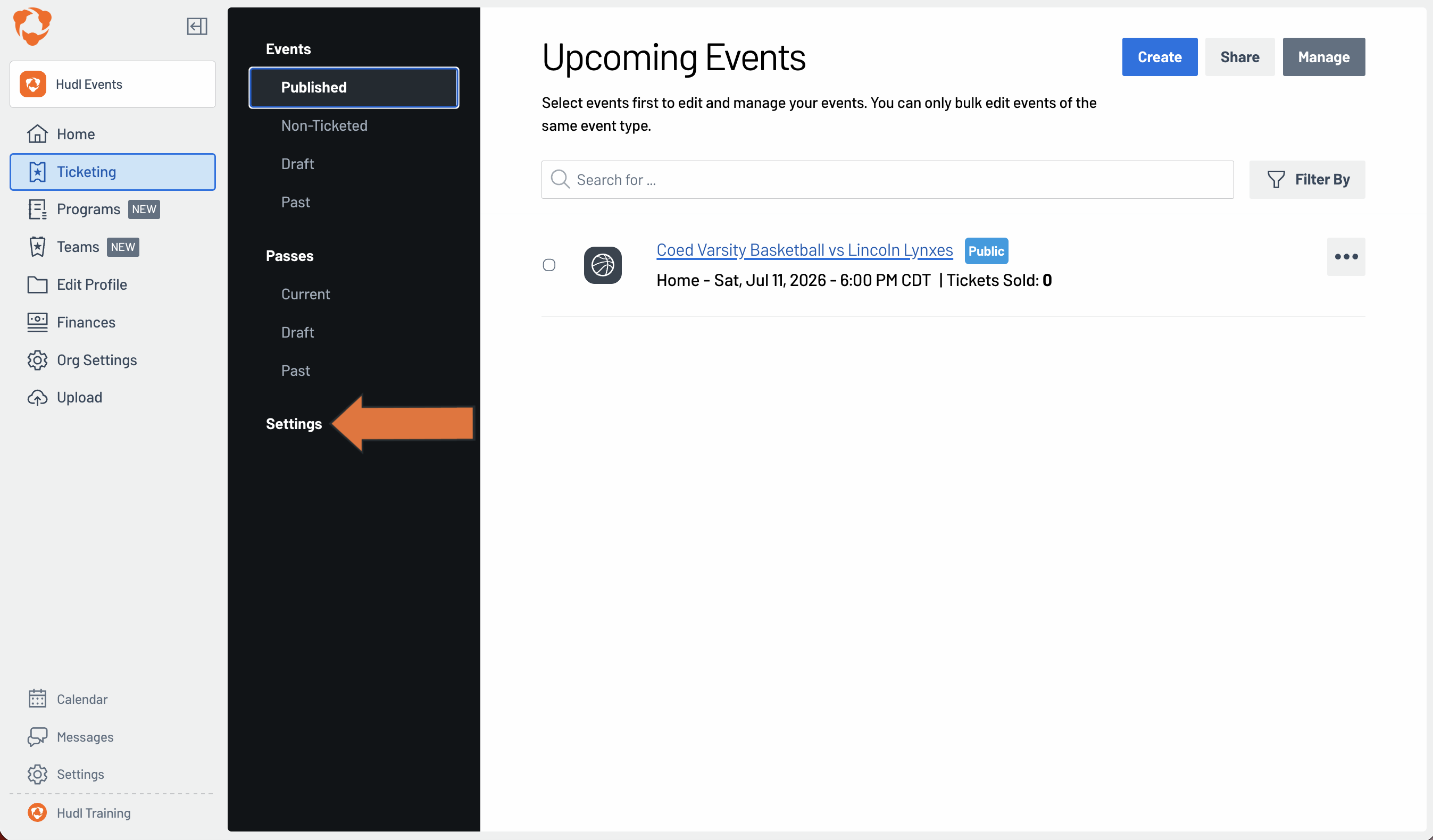The width and height of the screenshot is (1433, 840).
Task: Select Ticketing in left sidebar
Action: (x=113, y=172)
